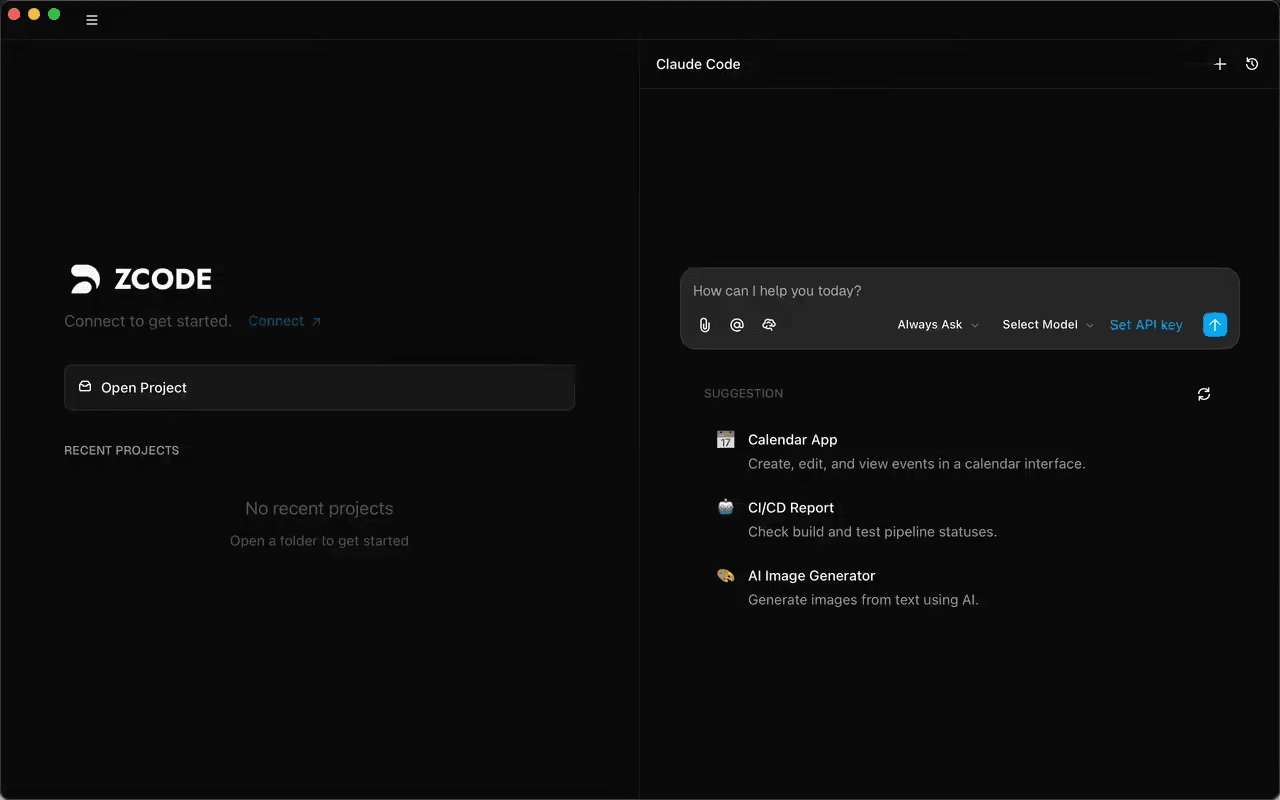Open the @ mention picker

tap(737, 324)
